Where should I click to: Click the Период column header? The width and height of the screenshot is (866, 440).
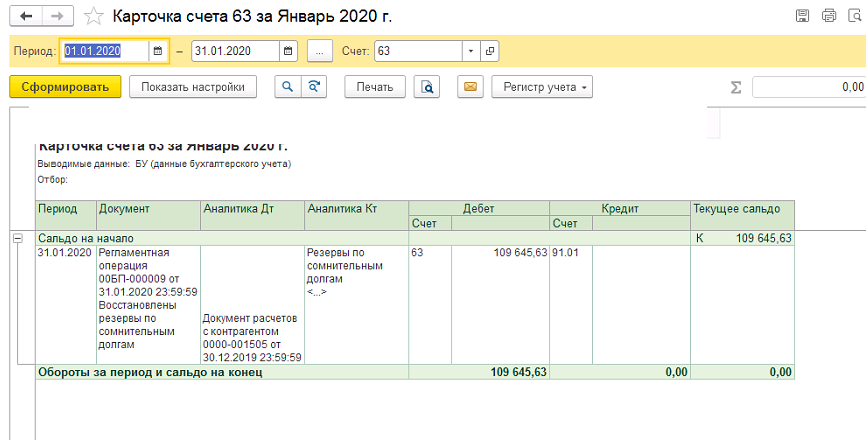(x=66, y=215)
